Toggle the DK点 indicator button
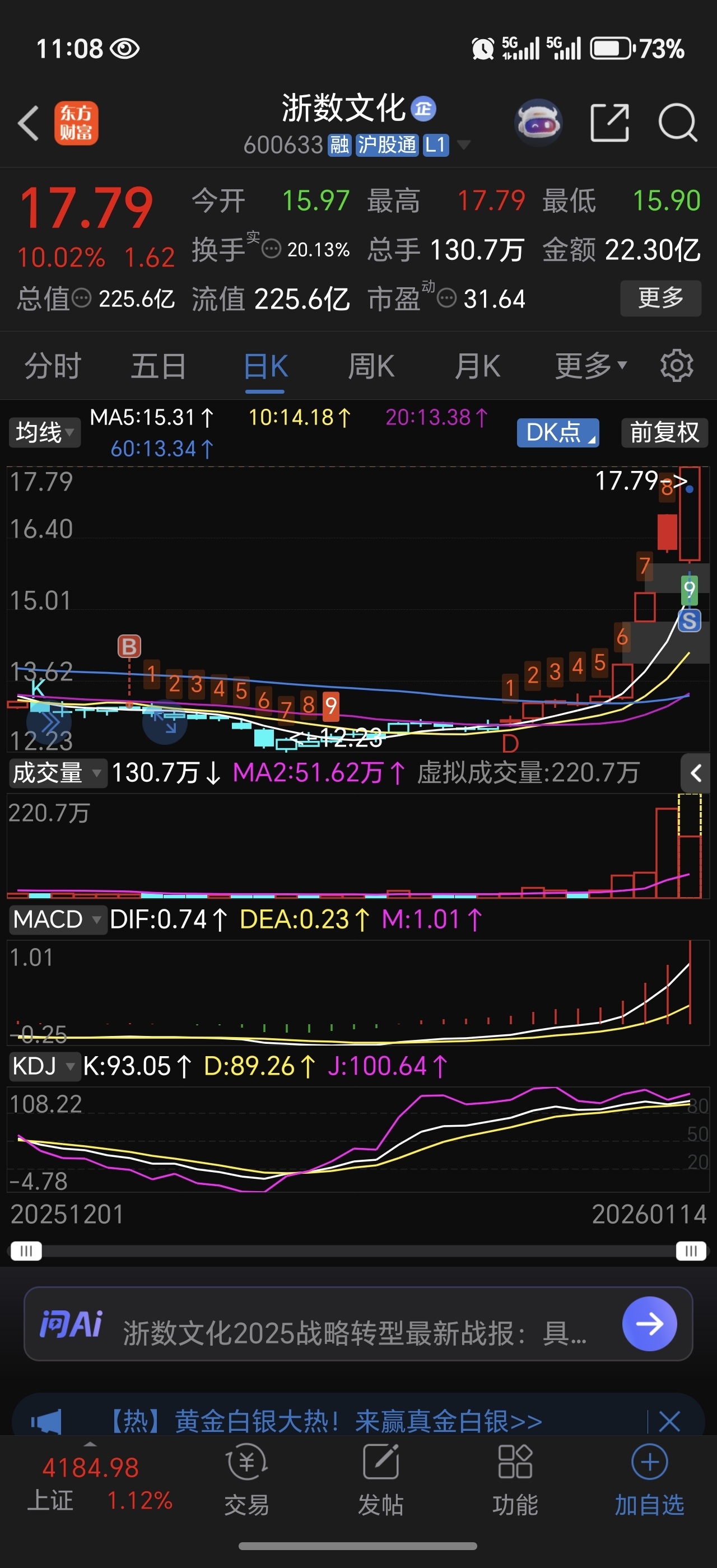 (558, 432)
